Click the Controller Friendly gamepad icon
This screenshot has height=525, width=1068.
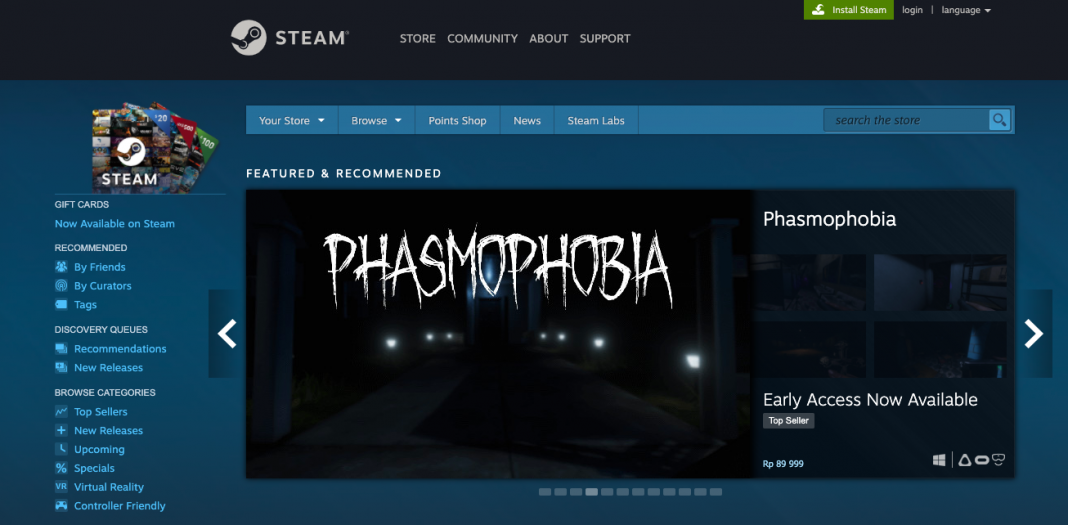pyautogui.click(x=61, y=506)
